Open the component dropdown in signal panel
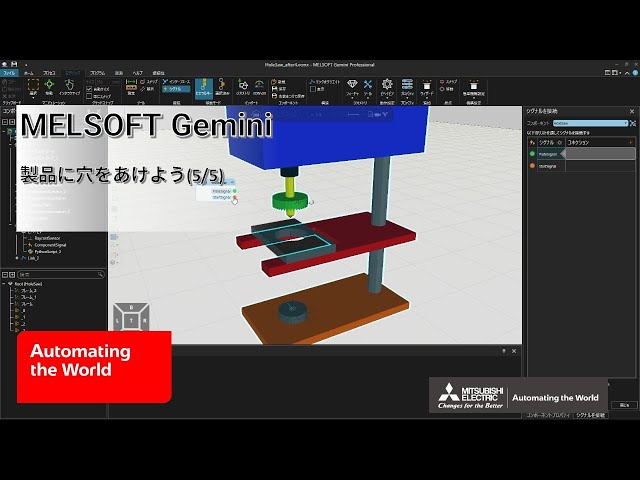 [590, 123]
